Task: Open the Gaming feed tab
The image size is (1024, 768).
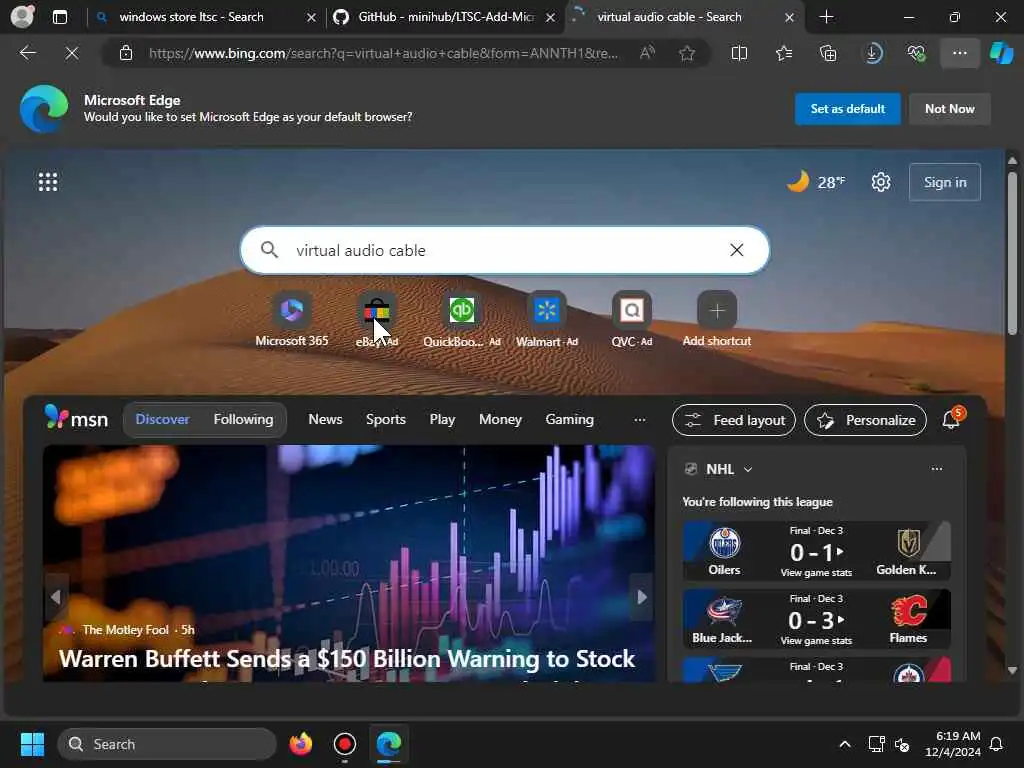Action: [x=569, y=419]
